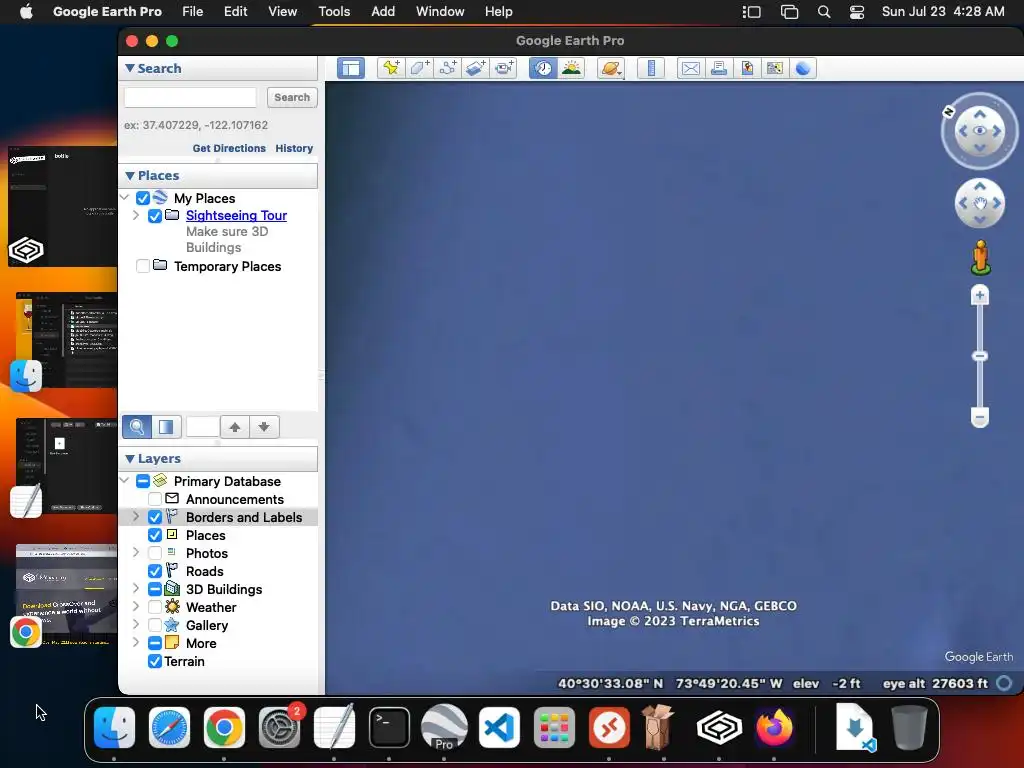This screenshot has width=1024, height=768.
Task: Move item down with down arrow button
Action: [x=264, y=427]
